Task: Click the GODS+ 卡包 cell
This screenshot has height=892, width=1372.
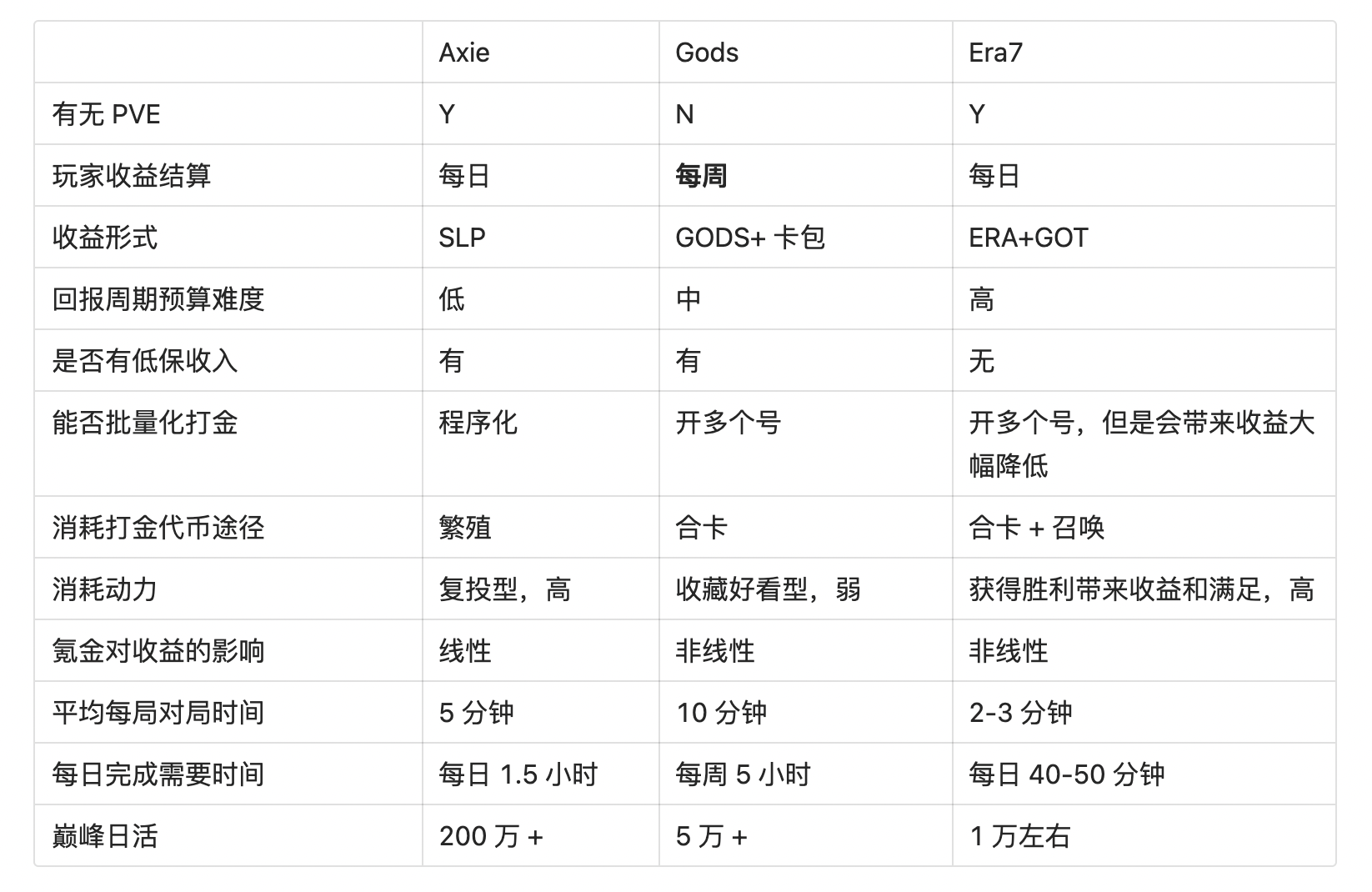Action: click(750, 238)
